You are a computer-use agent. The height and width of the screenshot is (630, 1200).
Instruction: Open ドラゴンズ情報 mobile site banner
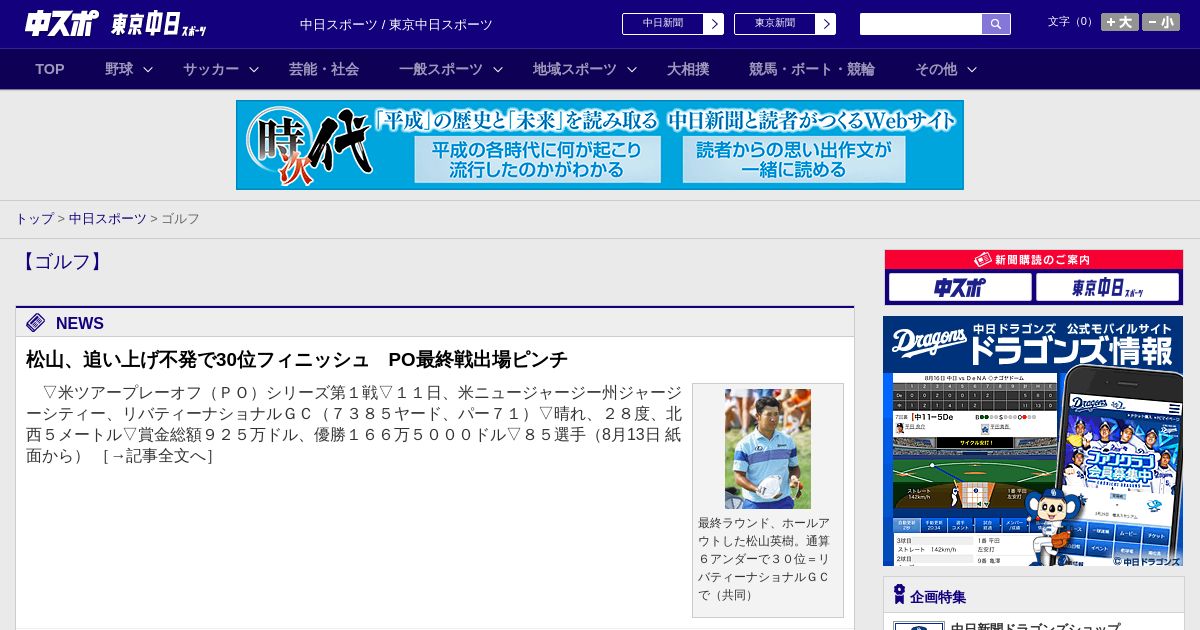(1033, 441)
